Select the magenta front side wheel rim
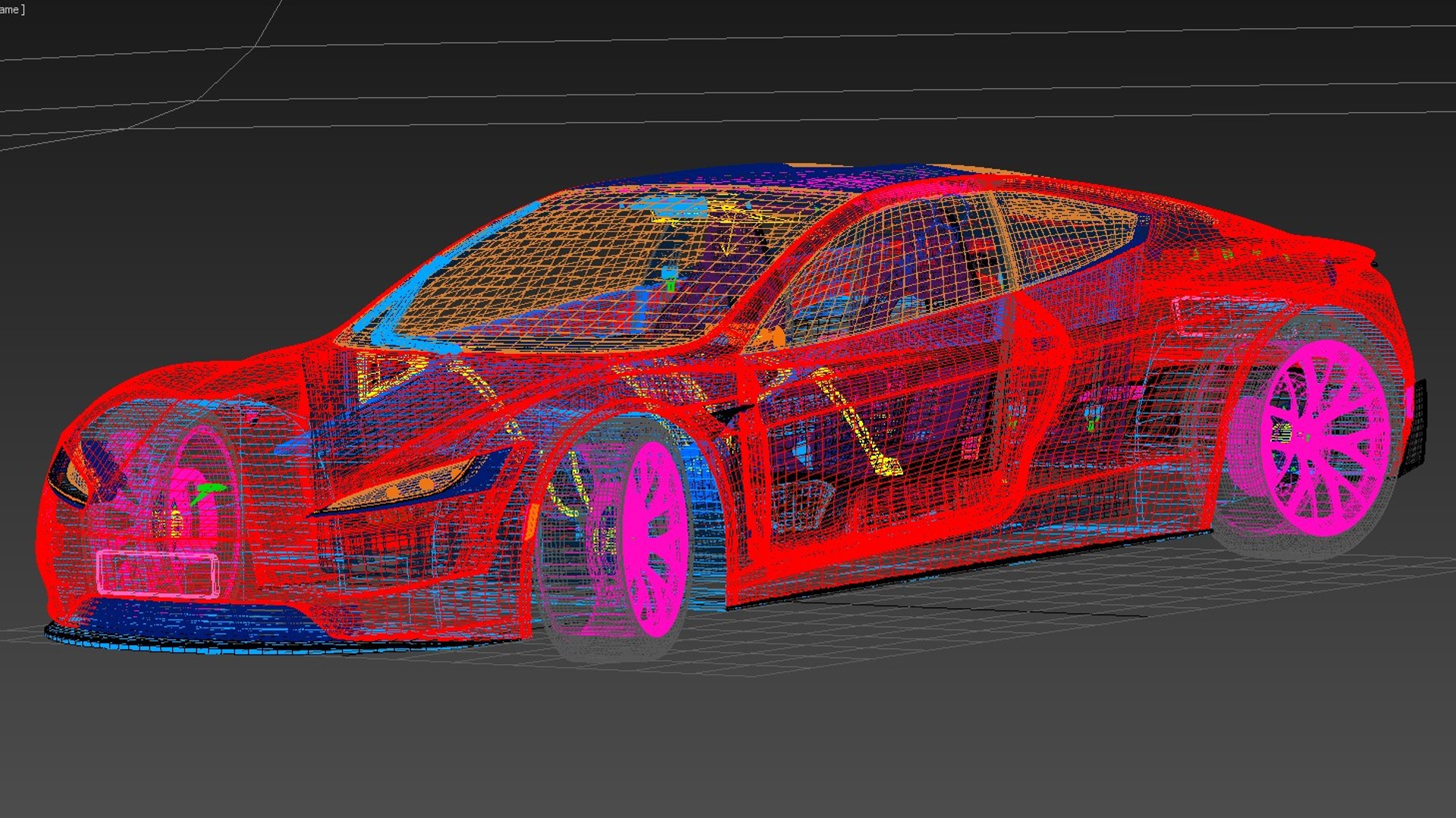The height and width of the screenshot is (818, 1456). [654, 538]
